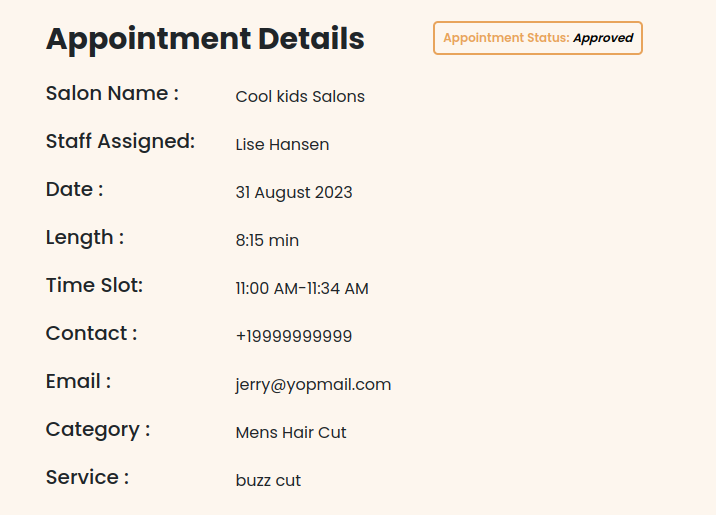The height and width of the screenshot is (515, 716).
Task: Click the Staff Assigned label
Action: pos(120,142)
